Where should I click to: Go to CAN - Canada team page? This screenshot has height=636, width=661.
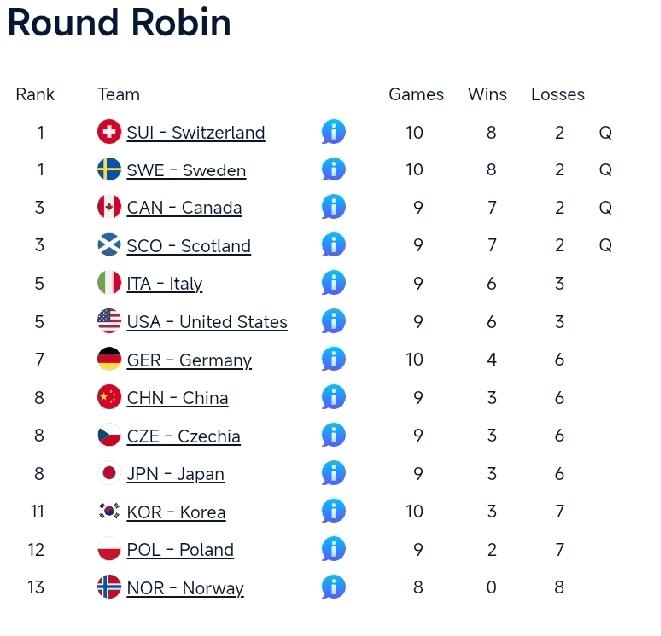[184, 209]
